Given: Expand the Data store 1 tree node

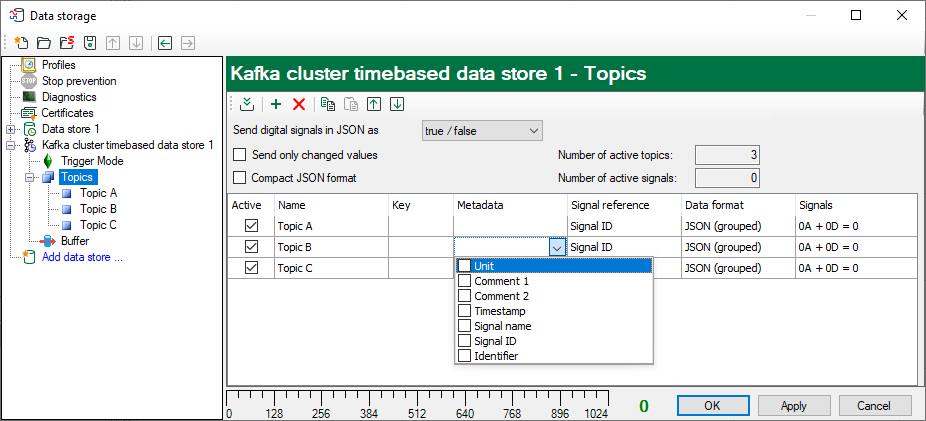Looking at the screenshot, I should pos(11,129).
